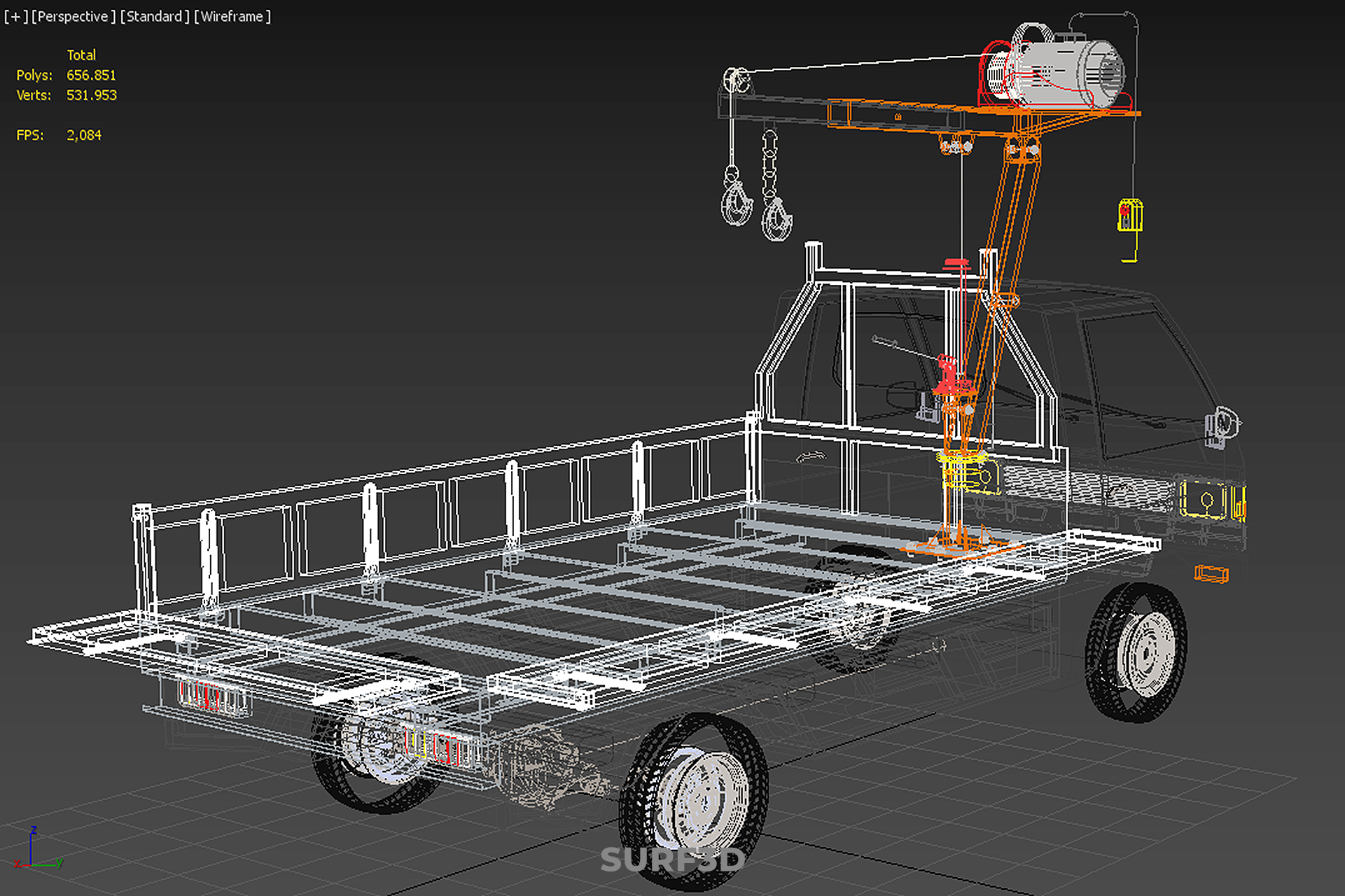Viewport: 1345px width, 896px height.
Task: Click the Verts count statistic
Action: click(91, 95)
